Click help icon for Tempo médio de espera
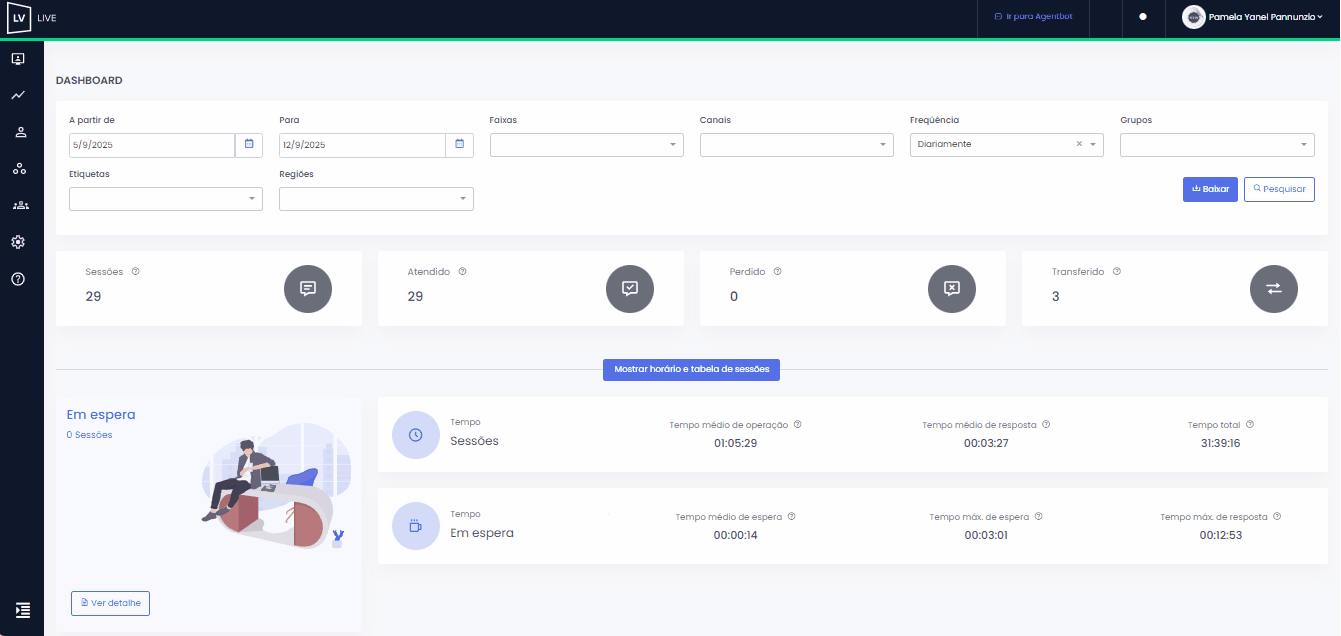Screen dimensions: 1341x636 pyautogui.click(x=791, y=517)
